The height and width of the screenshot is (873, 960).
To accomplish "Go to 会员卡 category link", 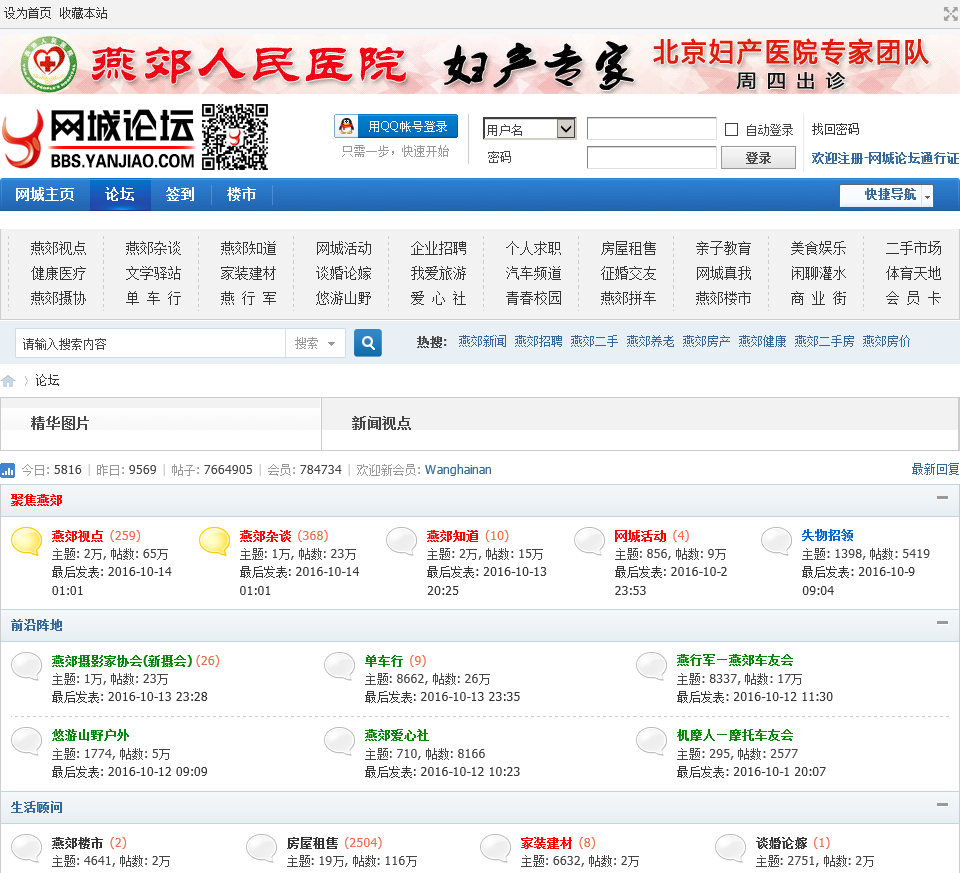I will 913,298.
